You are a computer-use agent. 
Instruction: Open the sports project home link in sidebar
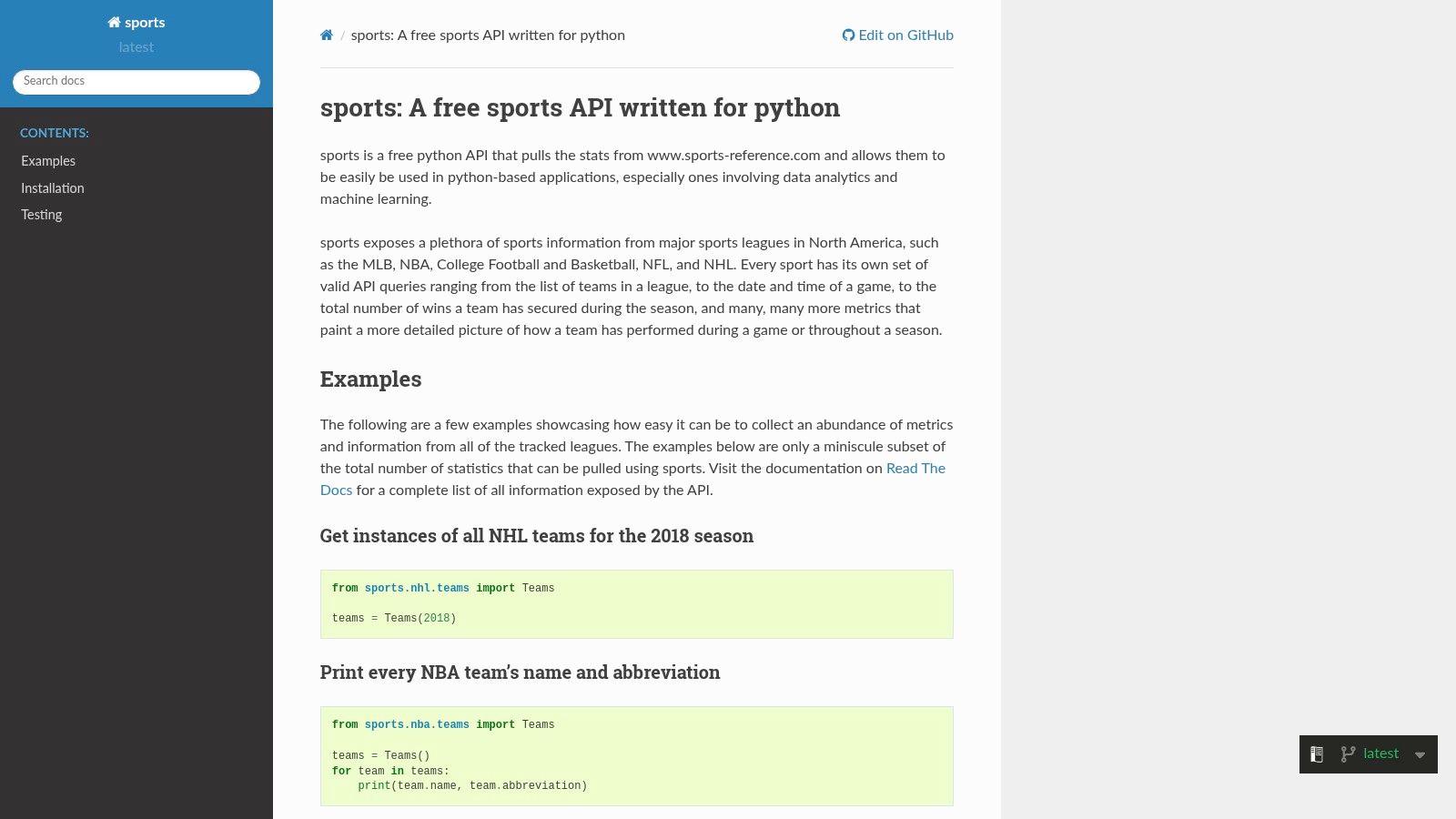136,23
